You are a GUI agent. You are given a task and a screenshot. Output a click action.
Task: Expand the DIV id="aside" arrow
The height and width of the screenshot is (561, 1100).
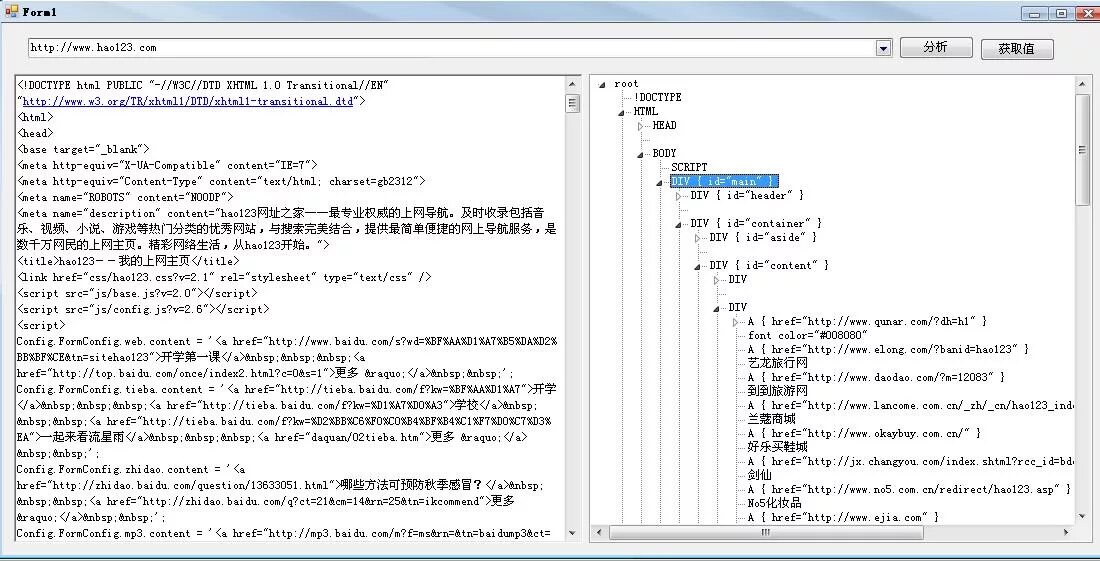(697, 238)
